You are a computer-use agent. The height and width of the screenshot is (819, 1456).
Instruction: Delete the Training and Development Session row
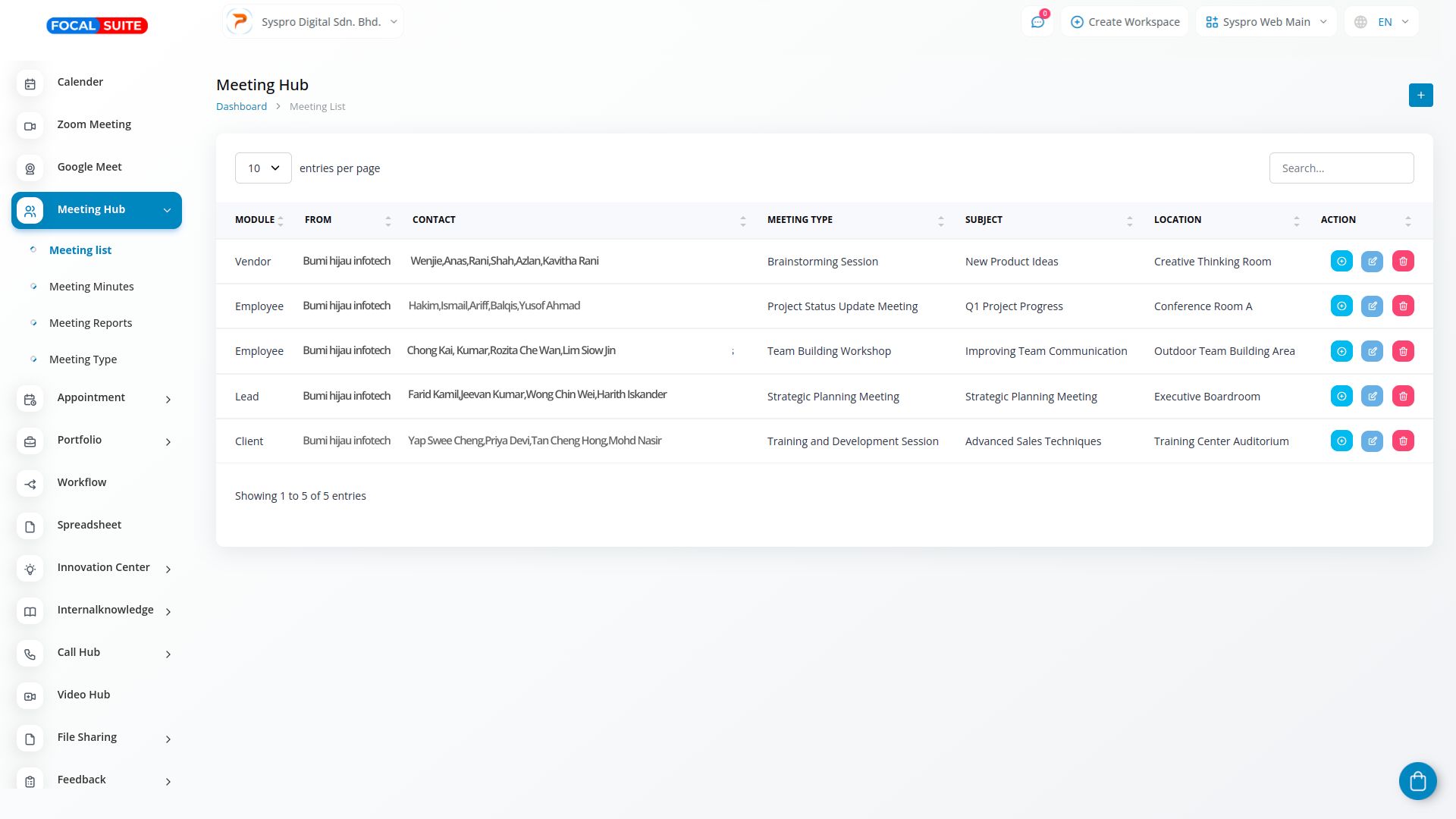tap(1403, 441)
